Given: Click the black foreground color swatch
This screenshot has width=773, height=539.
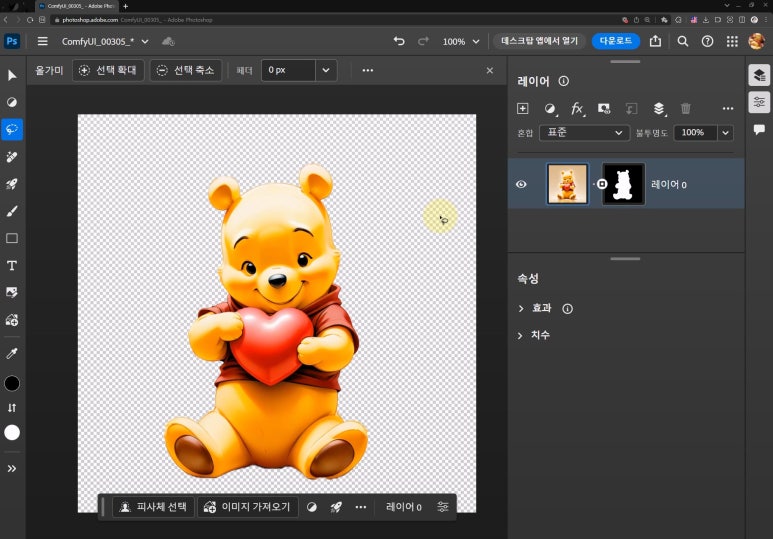Looking at the screenshot, I should (x=12, y=384).
